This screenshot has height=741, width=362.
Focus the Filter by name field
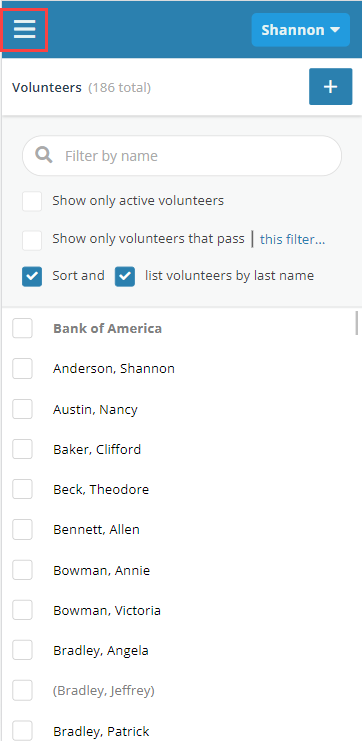point(182,155)
